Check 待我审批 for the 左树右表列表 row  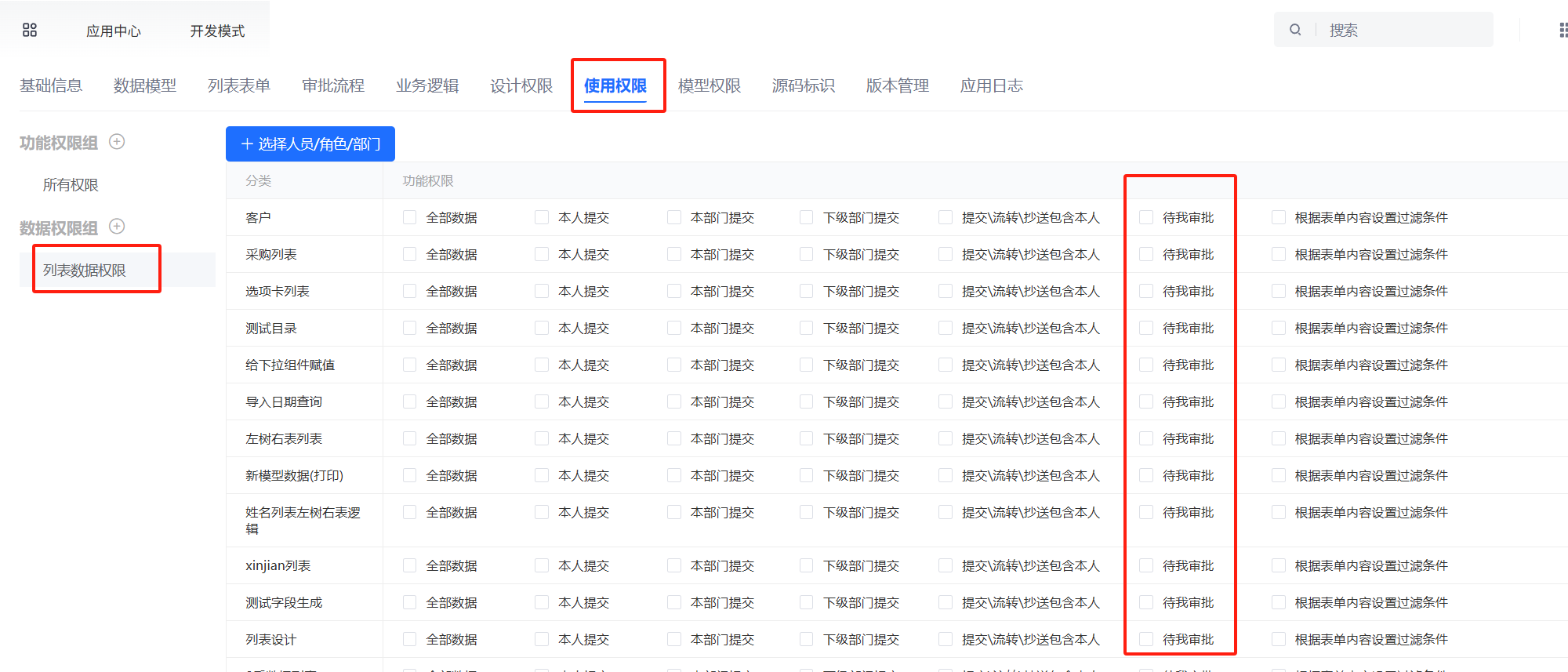pos(1146,438)
